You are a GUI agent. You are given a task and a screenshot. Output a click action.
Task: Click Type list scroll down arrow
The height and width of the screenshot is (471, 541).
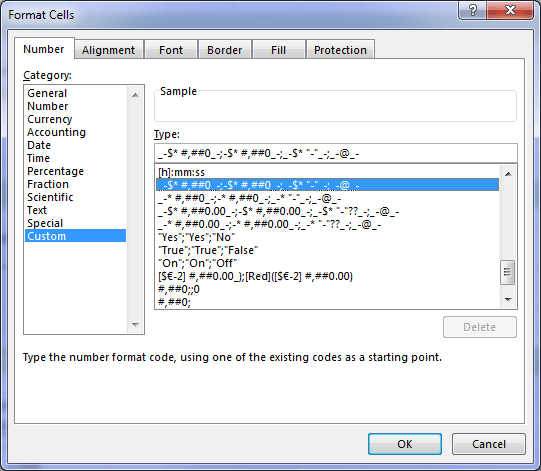tap(508, 300)
